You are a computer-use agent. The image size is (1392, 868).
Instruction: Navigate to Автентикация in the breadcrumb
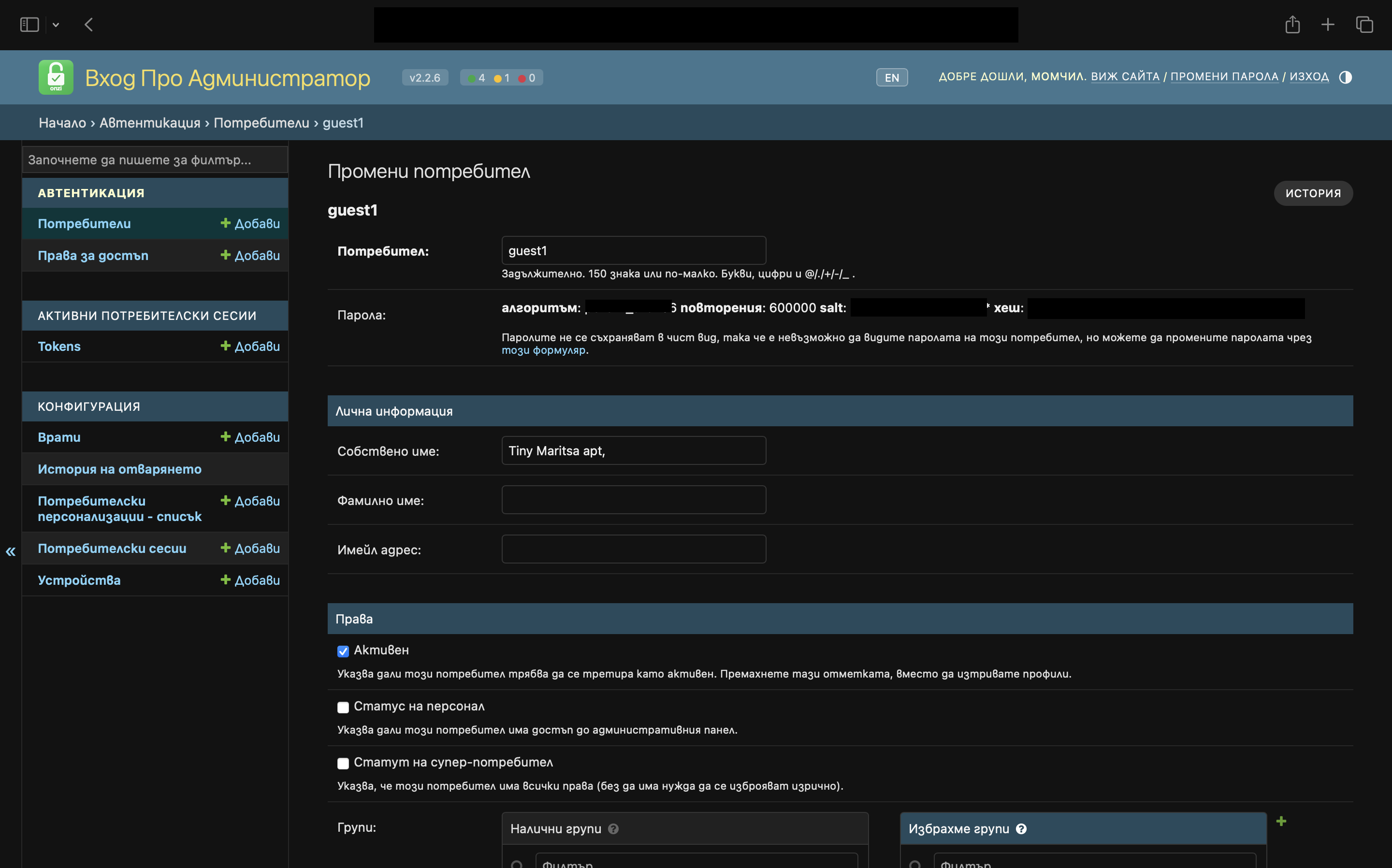tap(150, 122)
